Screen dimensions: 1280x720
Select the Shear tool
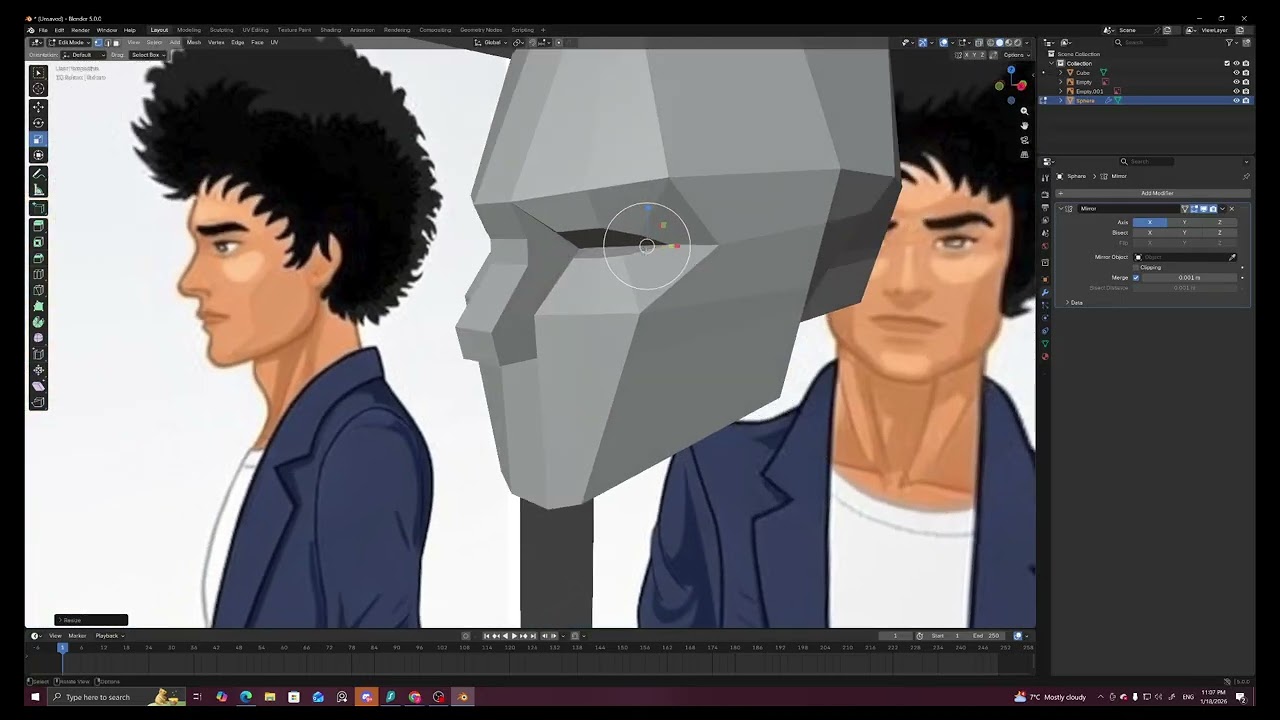pos(38,386)
